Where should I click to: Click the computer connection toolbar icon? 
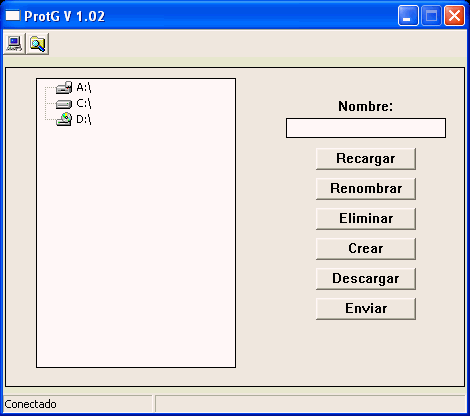[x=14, y=44]
